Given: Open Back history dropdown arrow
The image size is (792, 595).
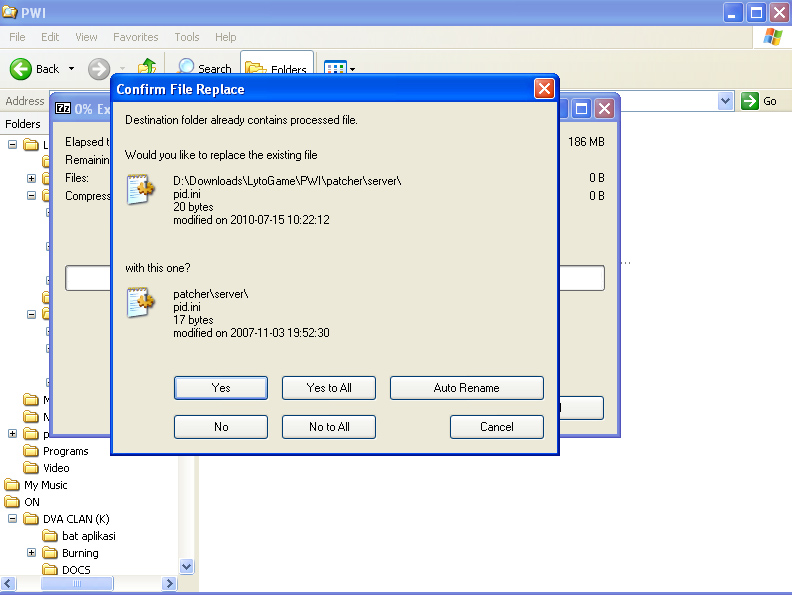Looking at the screenshot, I should tap(72, 69).
